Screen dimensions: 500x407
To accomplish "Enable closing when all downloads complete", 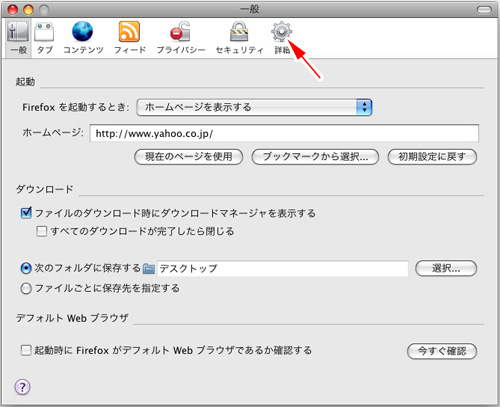I will coord(42,231).
